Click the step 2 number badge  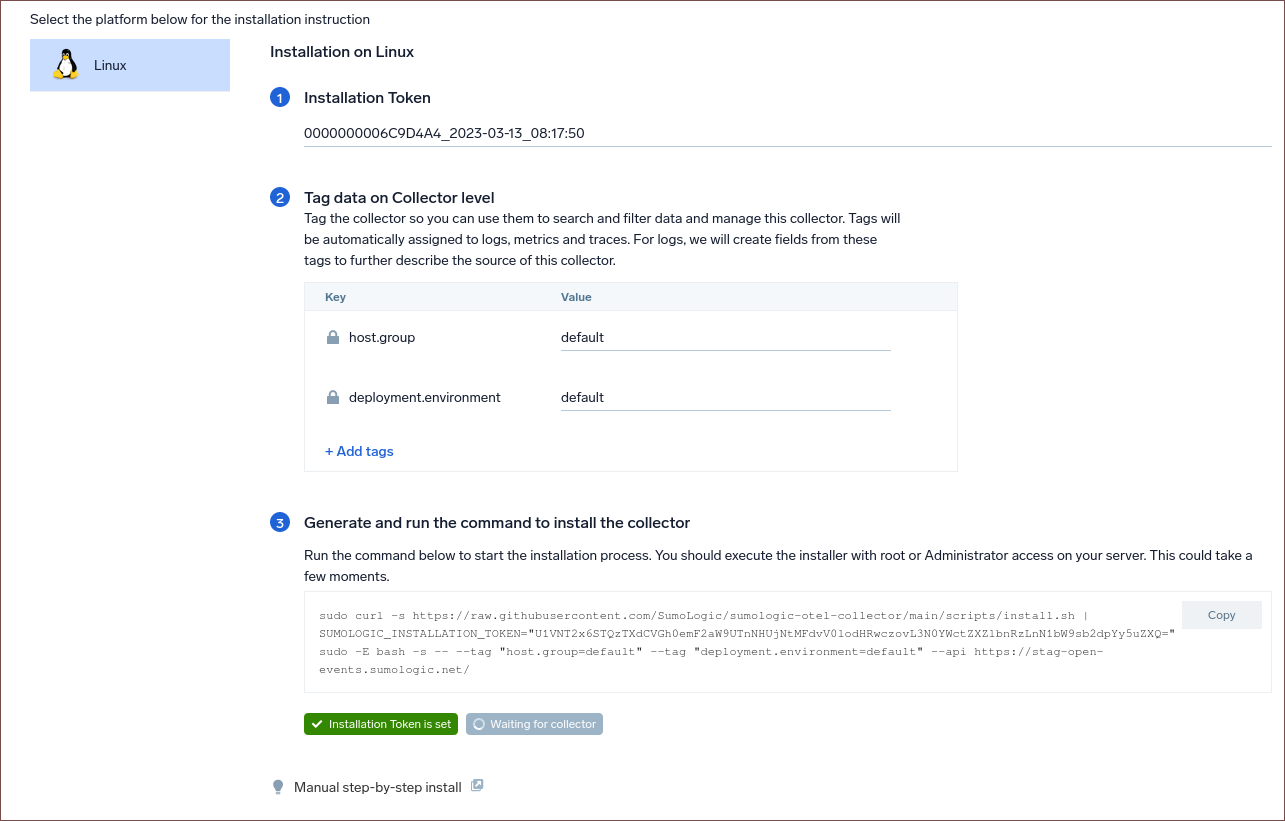pyautogui.click(x=280, y=198)
